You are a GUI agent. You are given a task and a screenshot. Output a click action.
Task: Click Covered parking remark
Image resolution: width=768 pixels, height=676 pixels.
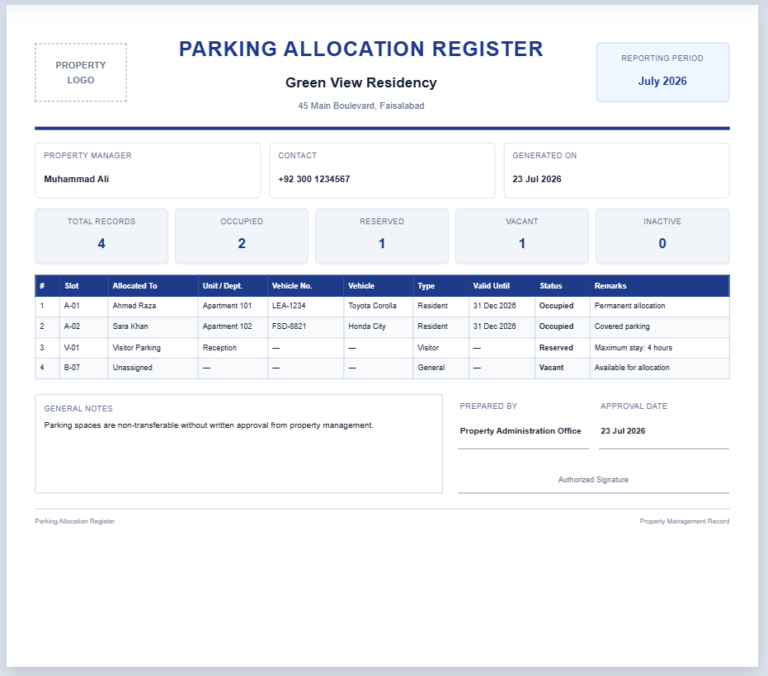pos(622,326)
